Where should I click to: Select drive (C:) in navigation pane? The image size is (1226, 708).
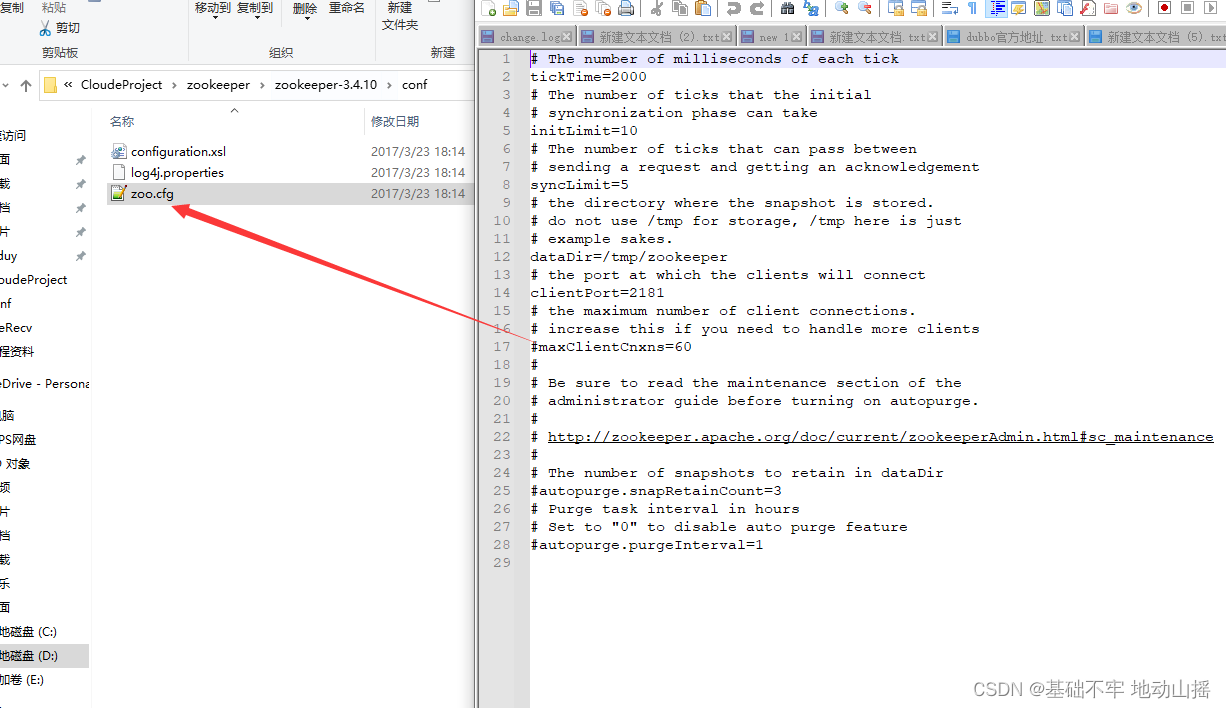(30, 632)
